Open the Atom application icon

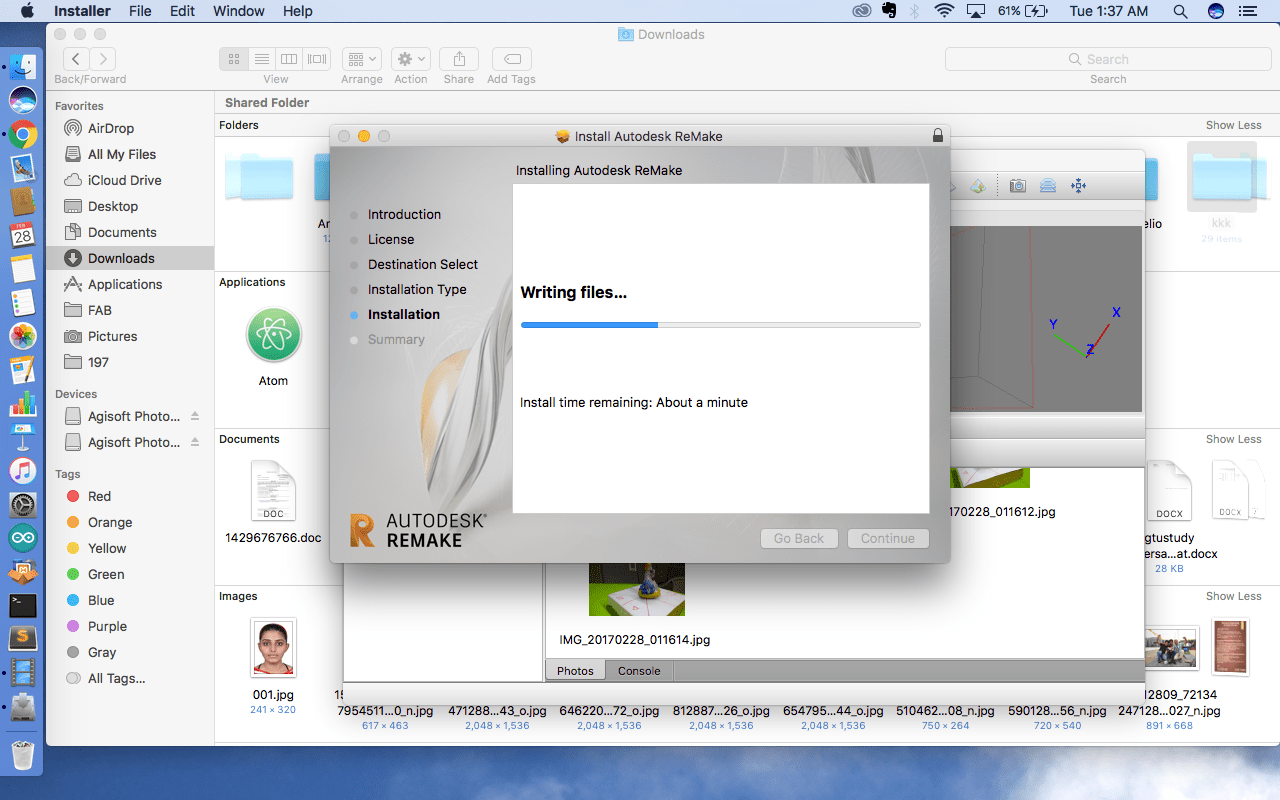coord(273,335)
